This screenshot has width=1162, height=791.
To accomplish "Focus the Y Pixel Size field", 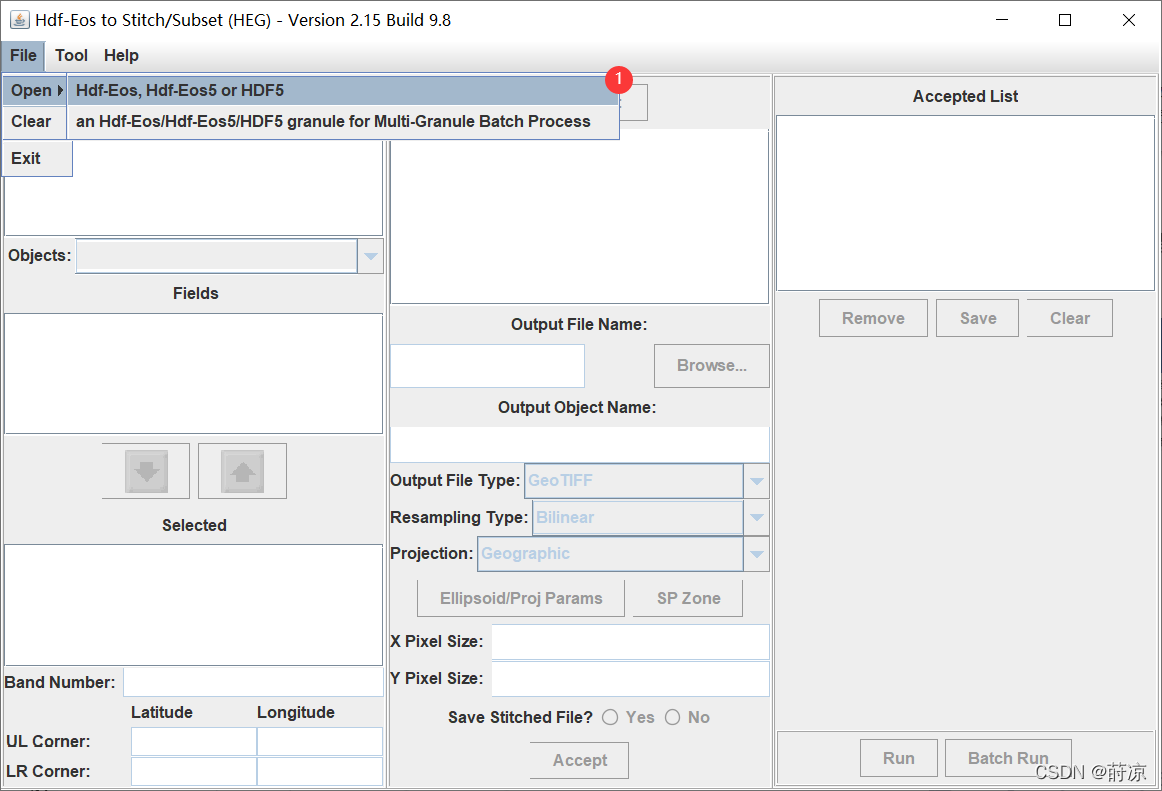I will point(631,679).
